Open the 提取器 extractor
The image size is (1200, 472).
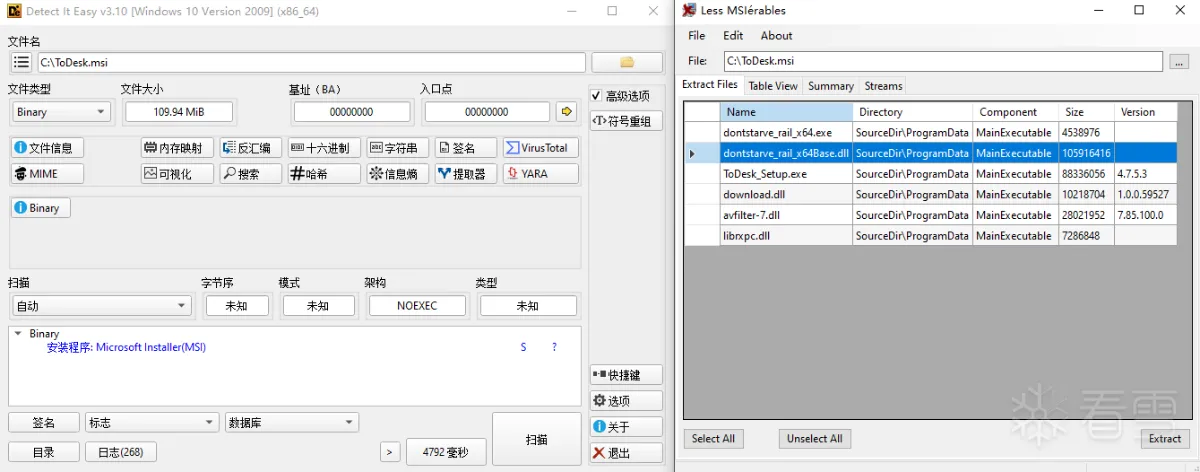466,173
